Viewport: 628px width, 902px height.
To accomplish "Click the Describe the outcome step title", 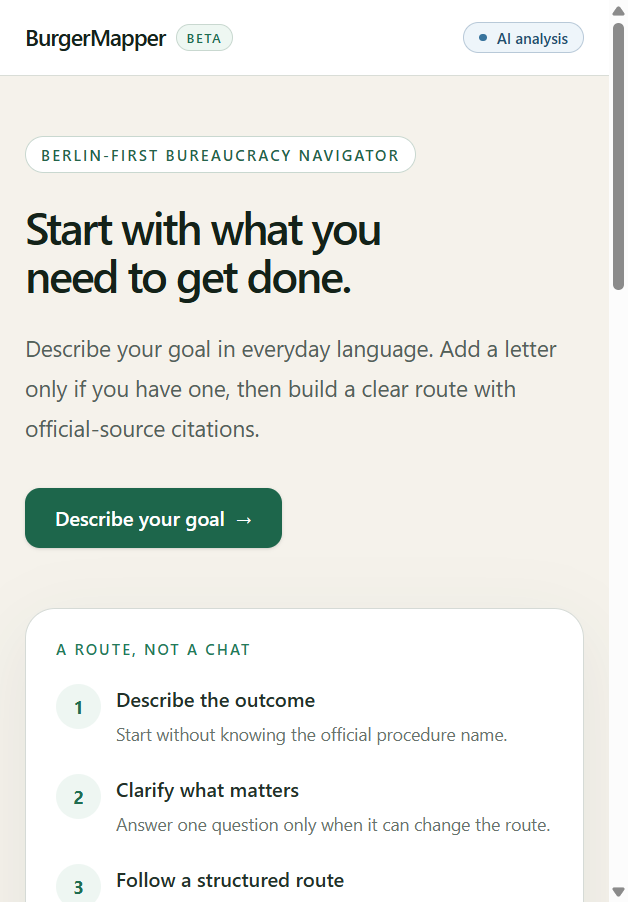I will (216, 700).
